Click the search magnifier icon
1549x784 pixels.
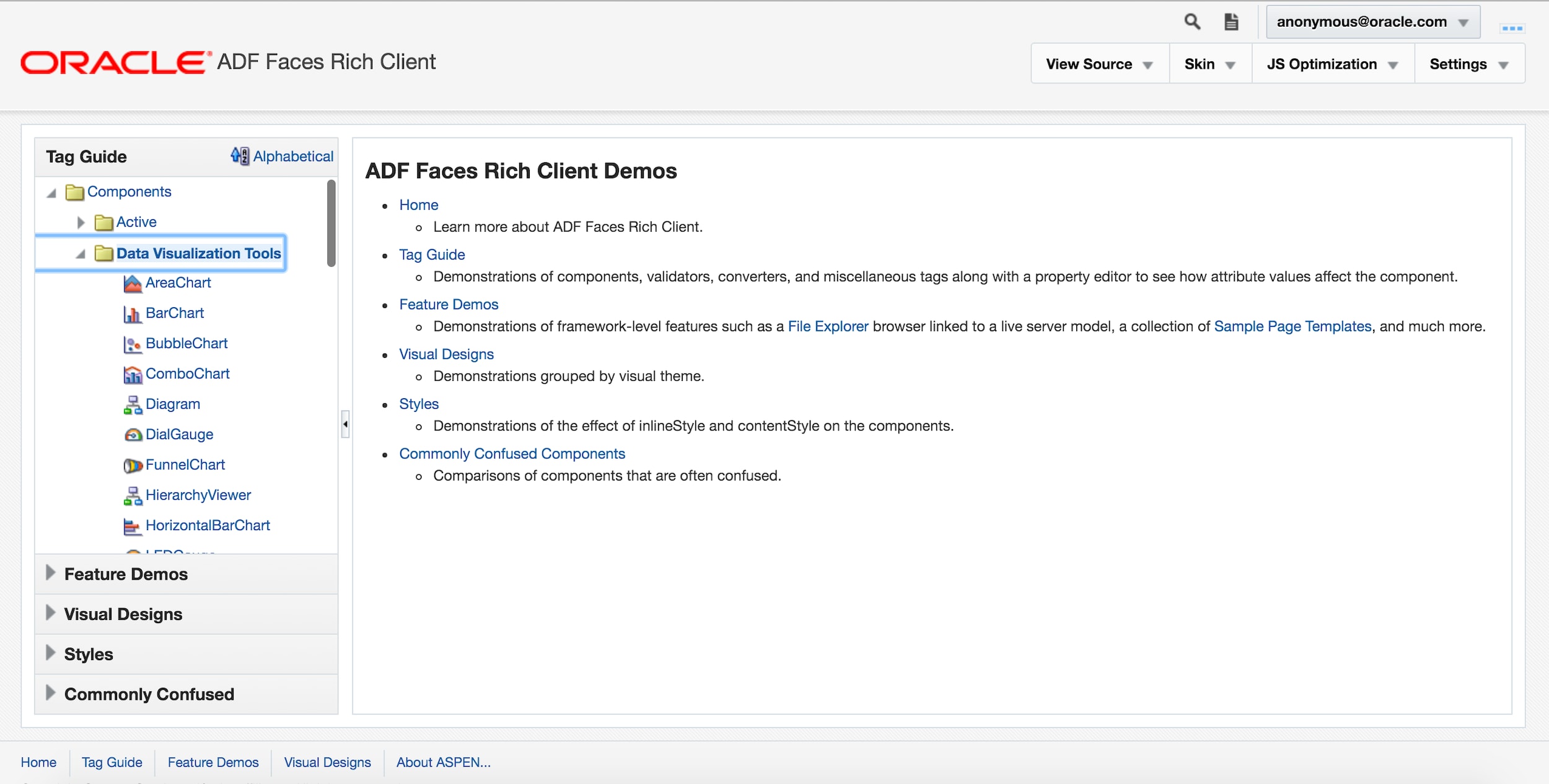1191,22
